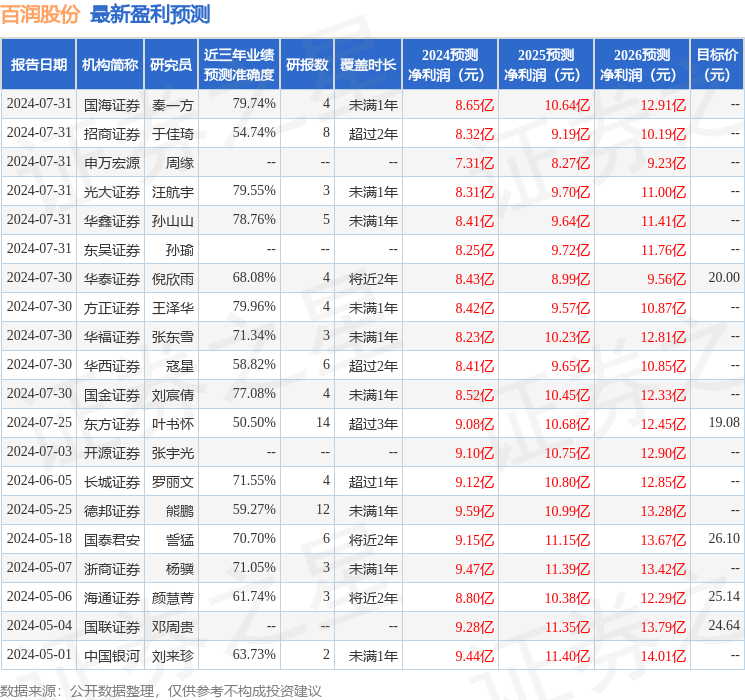745x700 pixels.
Task: Click 2025 forecast 10.64亿
Action: [567, 105]
